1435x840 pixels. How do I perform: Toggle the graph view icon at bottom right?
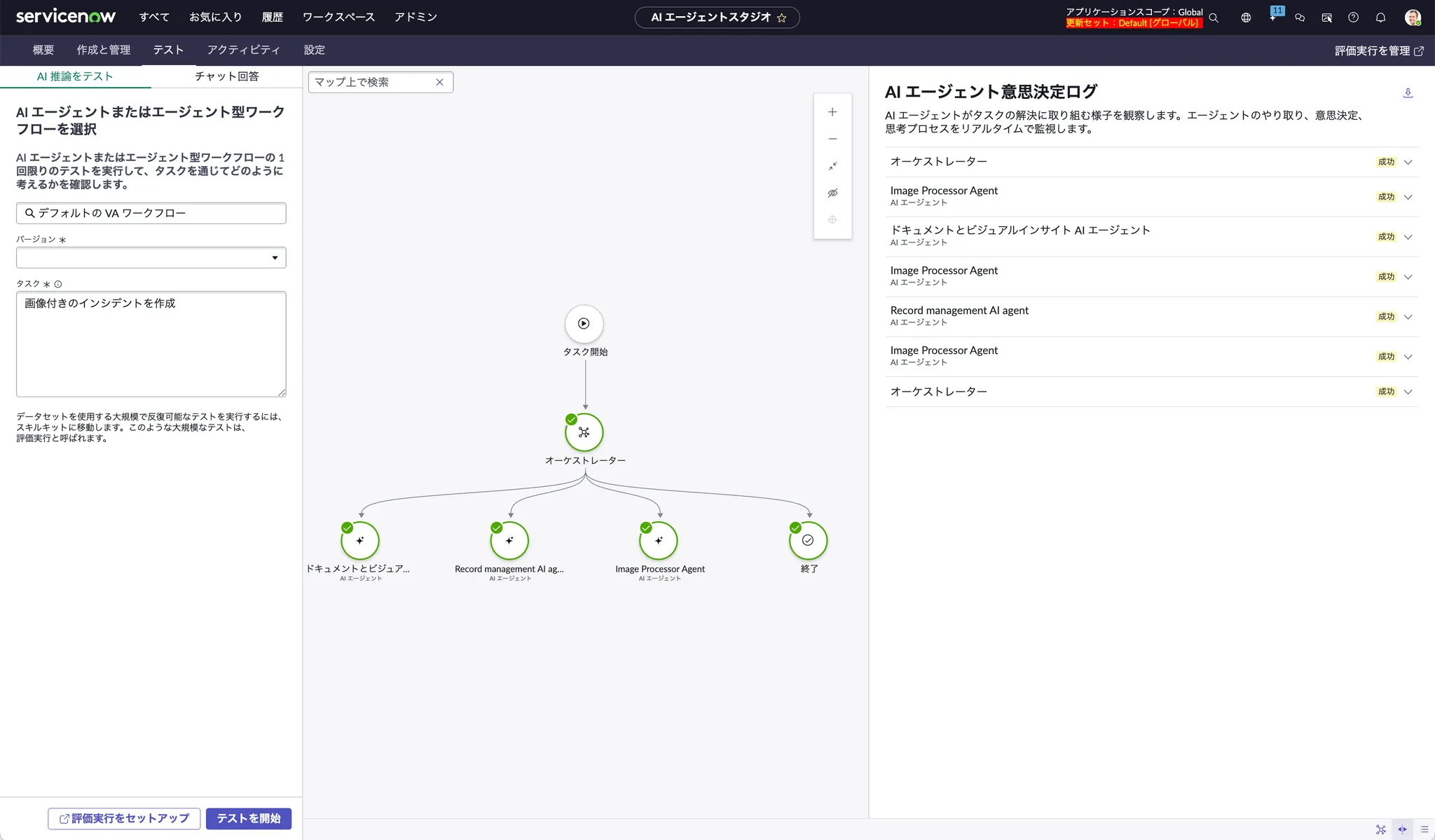(1380, 829)
